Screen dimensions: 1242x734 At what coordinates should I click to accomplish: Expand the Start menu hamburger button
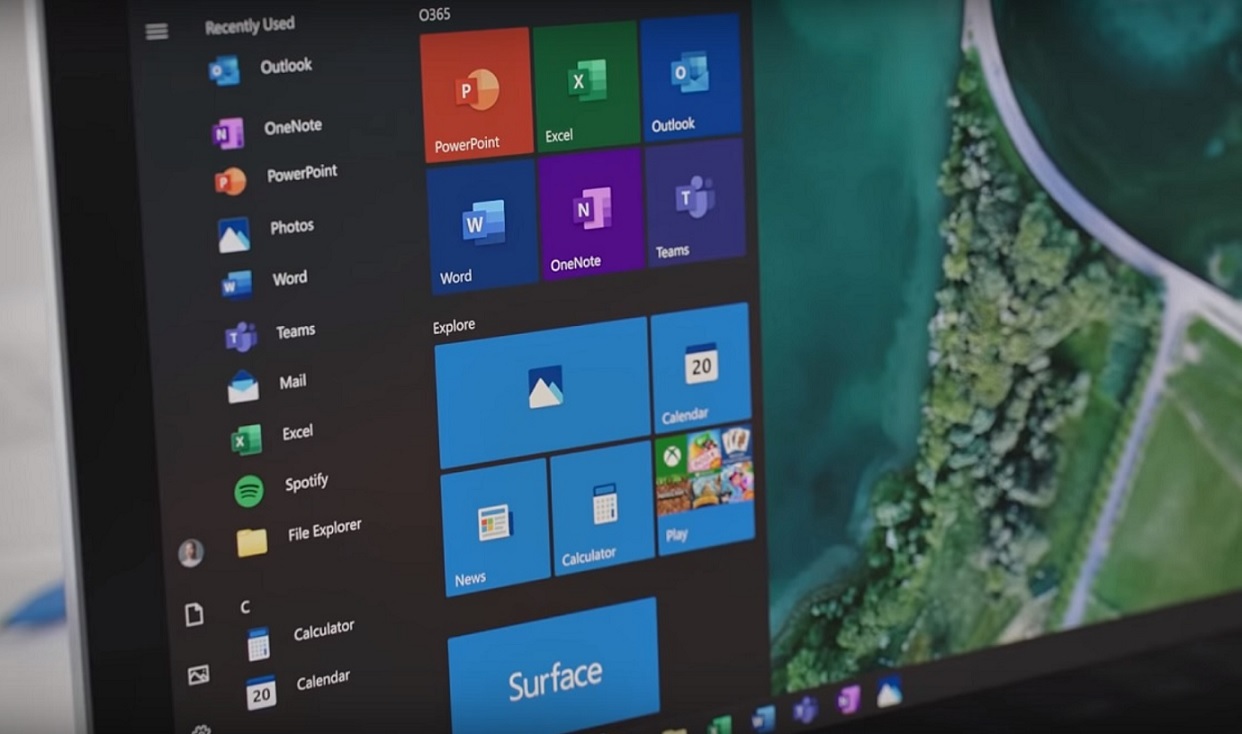(156, 32)
